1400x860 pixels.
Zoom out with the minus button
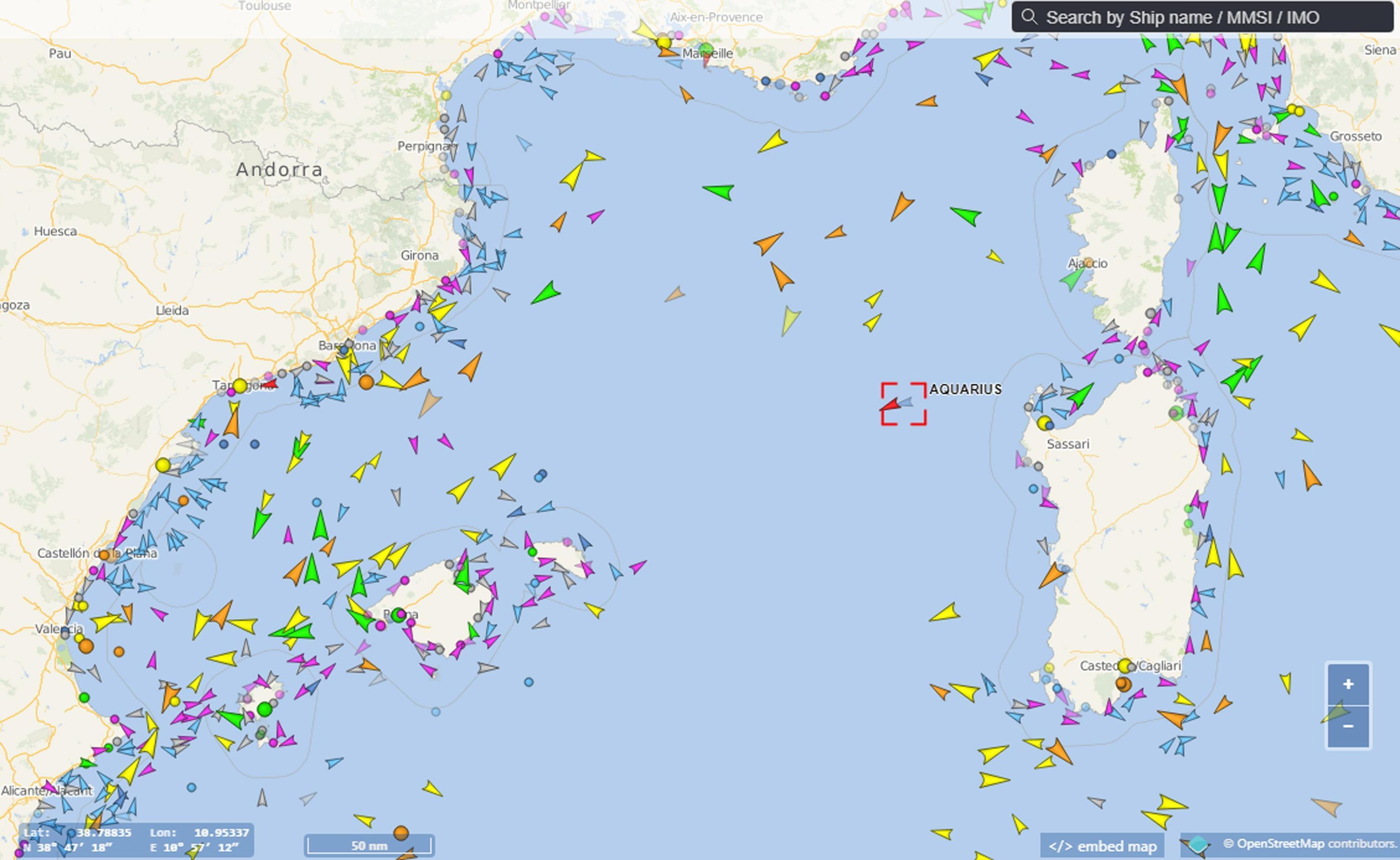(1348, 727)
